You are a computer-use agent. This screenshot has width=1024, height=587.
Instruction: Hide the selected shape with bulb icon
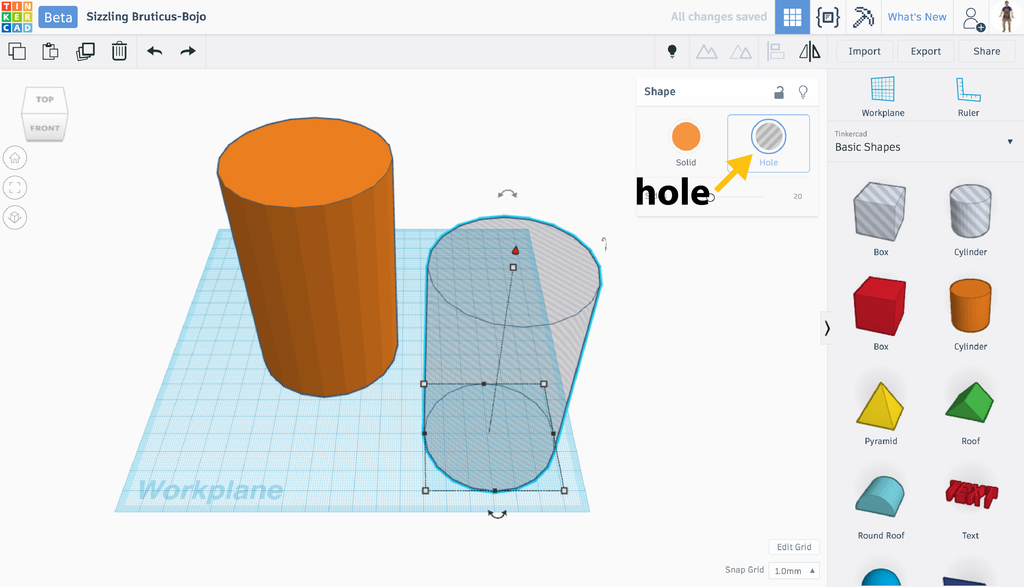[x=803, y=92]
